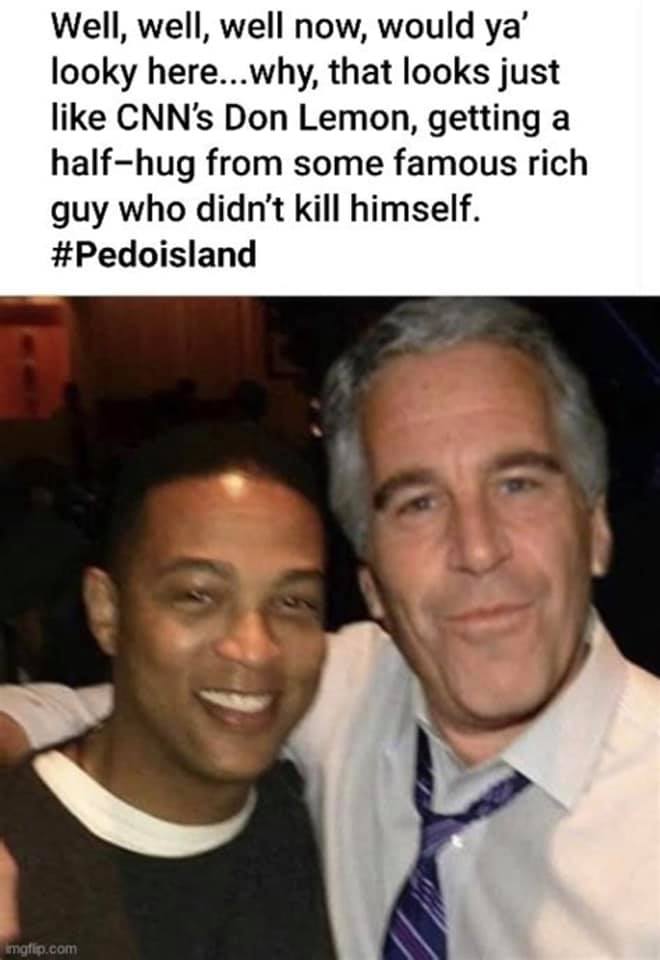Click the #Pedoisland hashtag
The image size is (660, 960).
[153, 254]
